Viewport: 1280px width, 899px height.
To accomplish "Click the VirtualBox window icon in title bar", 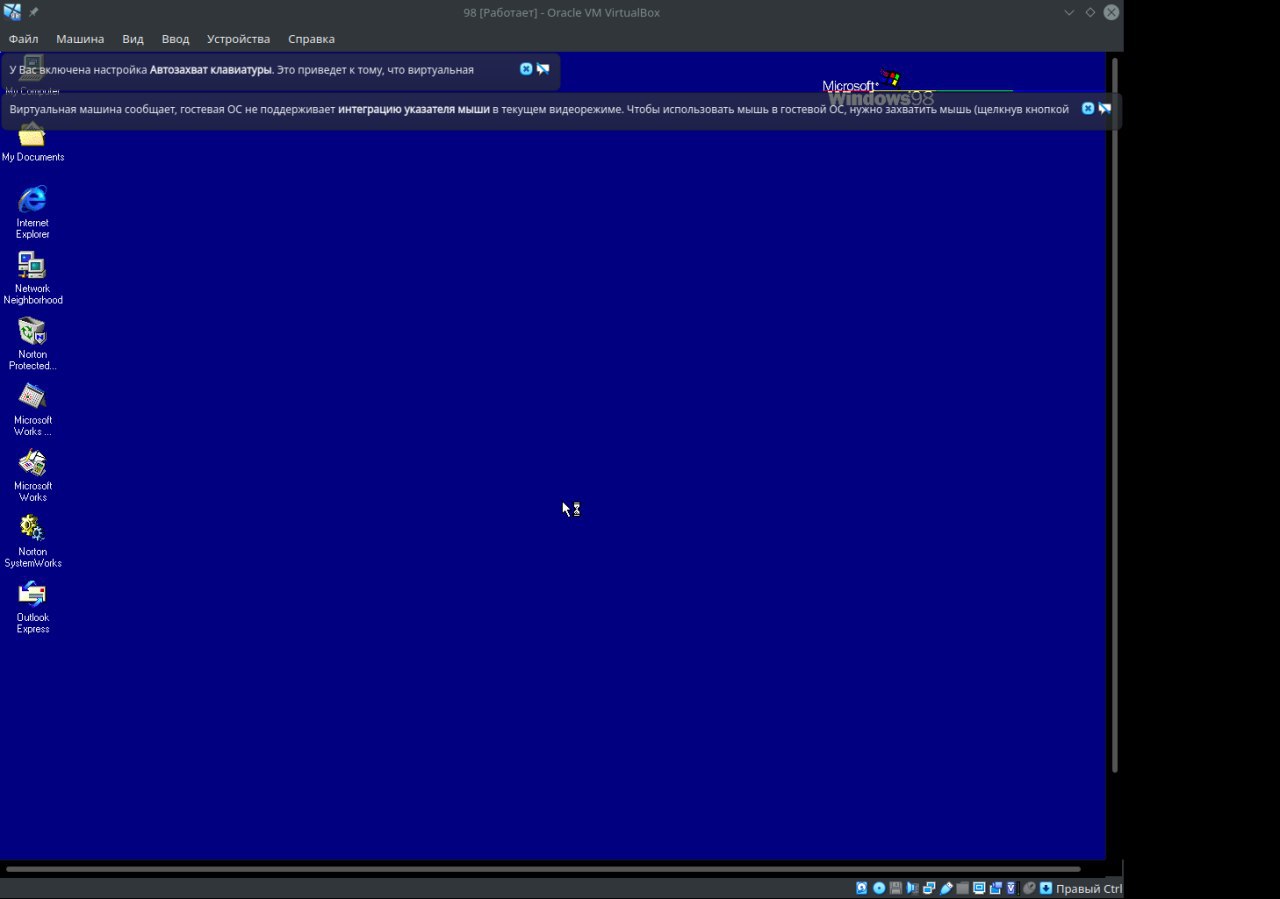I will click(12, 12).
